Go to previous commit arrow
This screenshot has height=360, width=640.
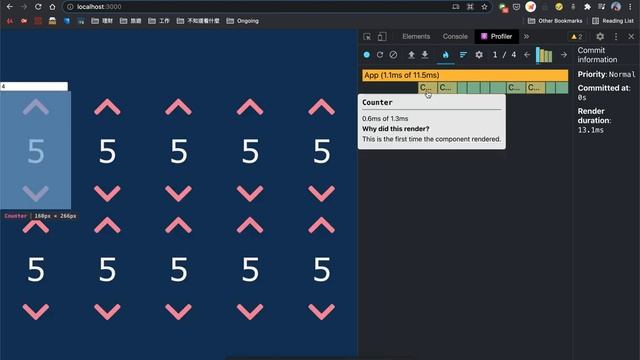coord(527,55)
